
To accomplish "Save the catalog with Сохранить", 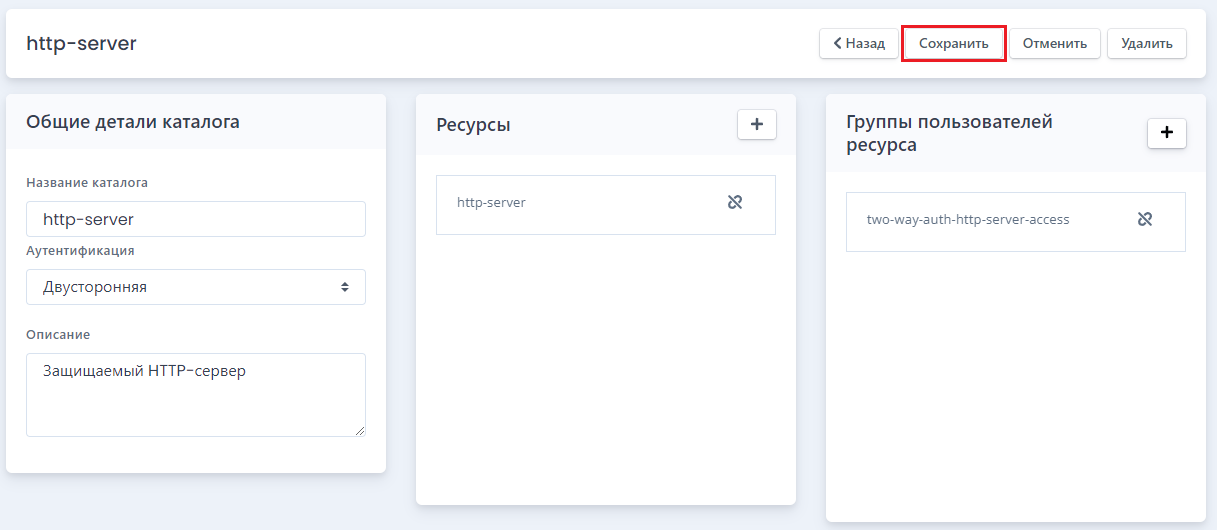I will click(x=954, y=43).
